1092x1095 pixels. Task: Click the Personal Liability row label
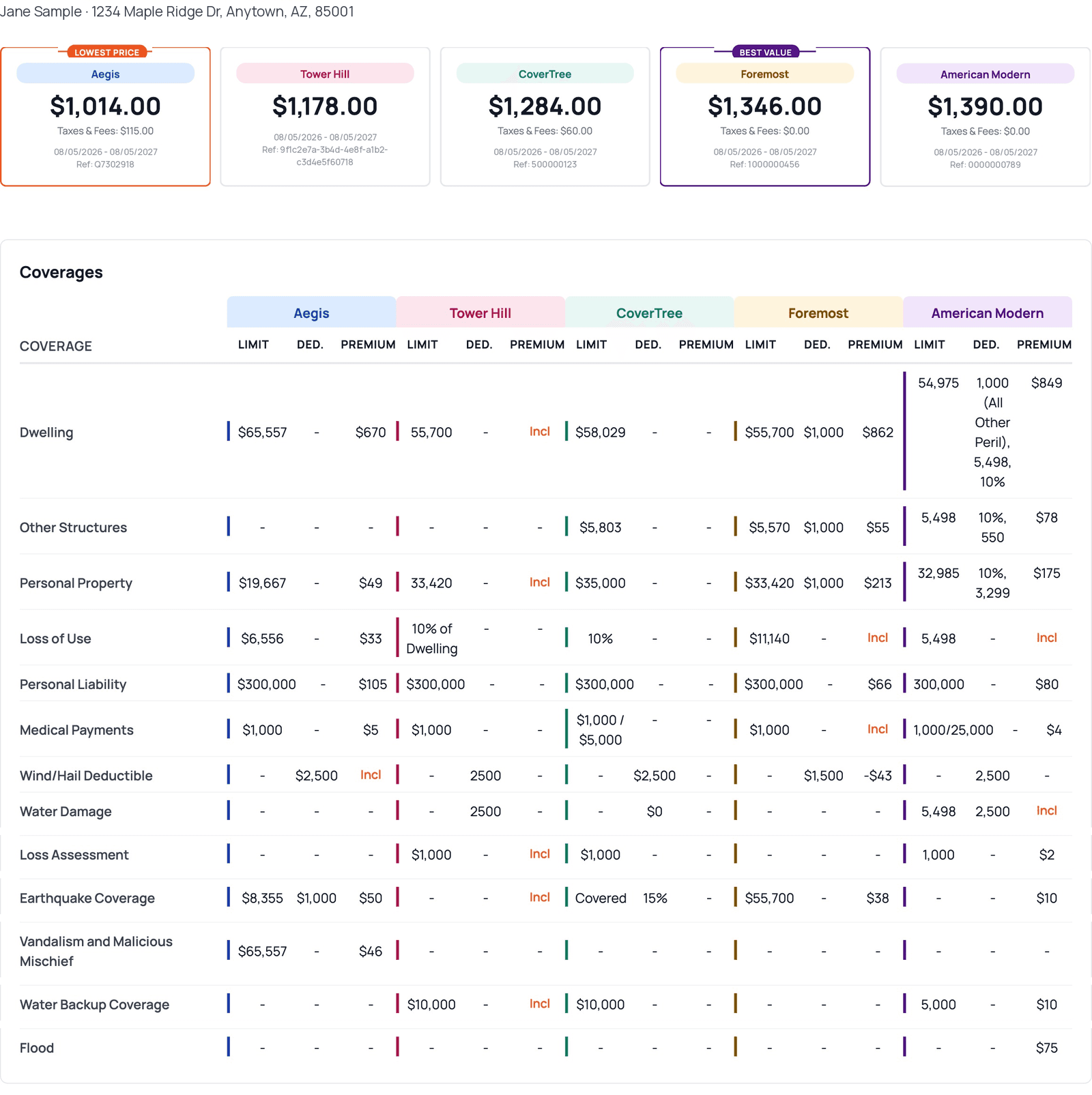pos(73,684)
